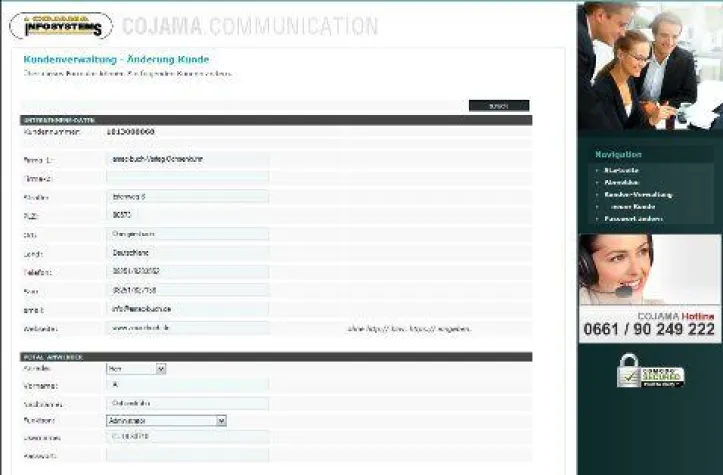Click the Infosystems logo

[x=60, y=26]
